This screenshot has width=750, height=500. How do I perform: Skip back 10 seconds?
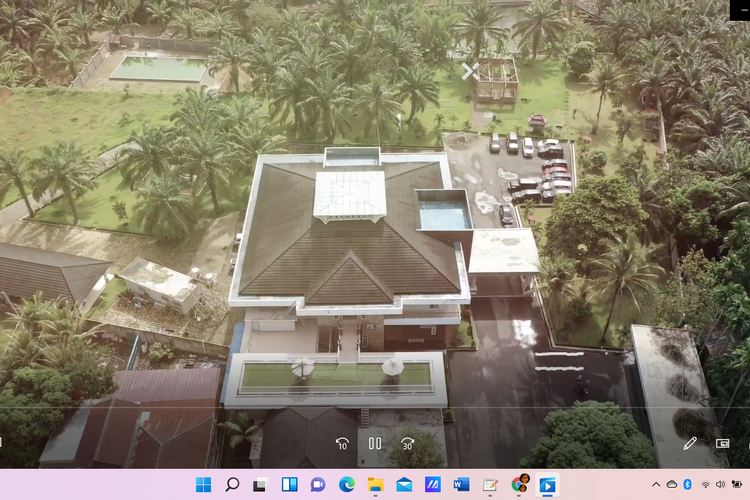click(x=342, y=443)
